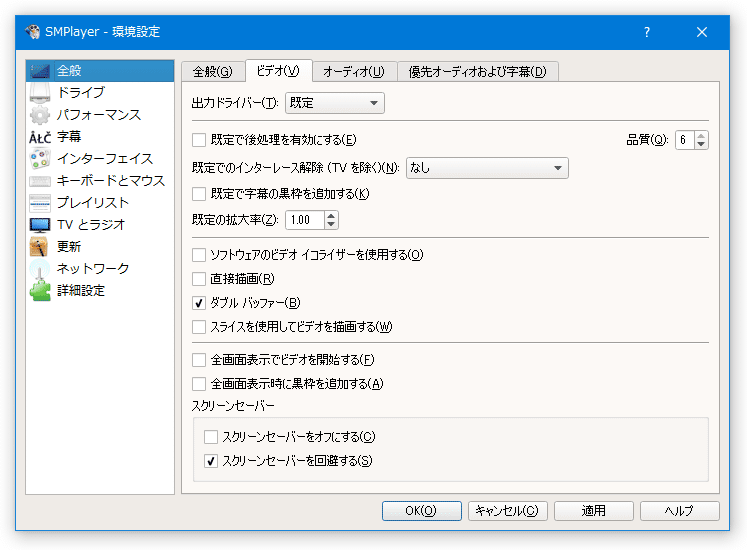This screenshot has width=747, height=550.
Task: Decrease the 品質 value with down arrow
Action: tap(701, 144)
